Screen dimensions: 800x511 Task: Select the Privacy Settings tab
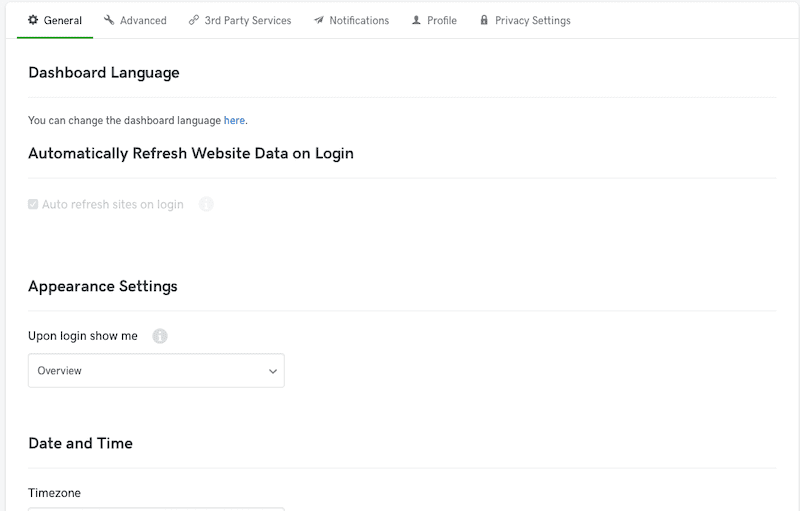coord(525,20)
